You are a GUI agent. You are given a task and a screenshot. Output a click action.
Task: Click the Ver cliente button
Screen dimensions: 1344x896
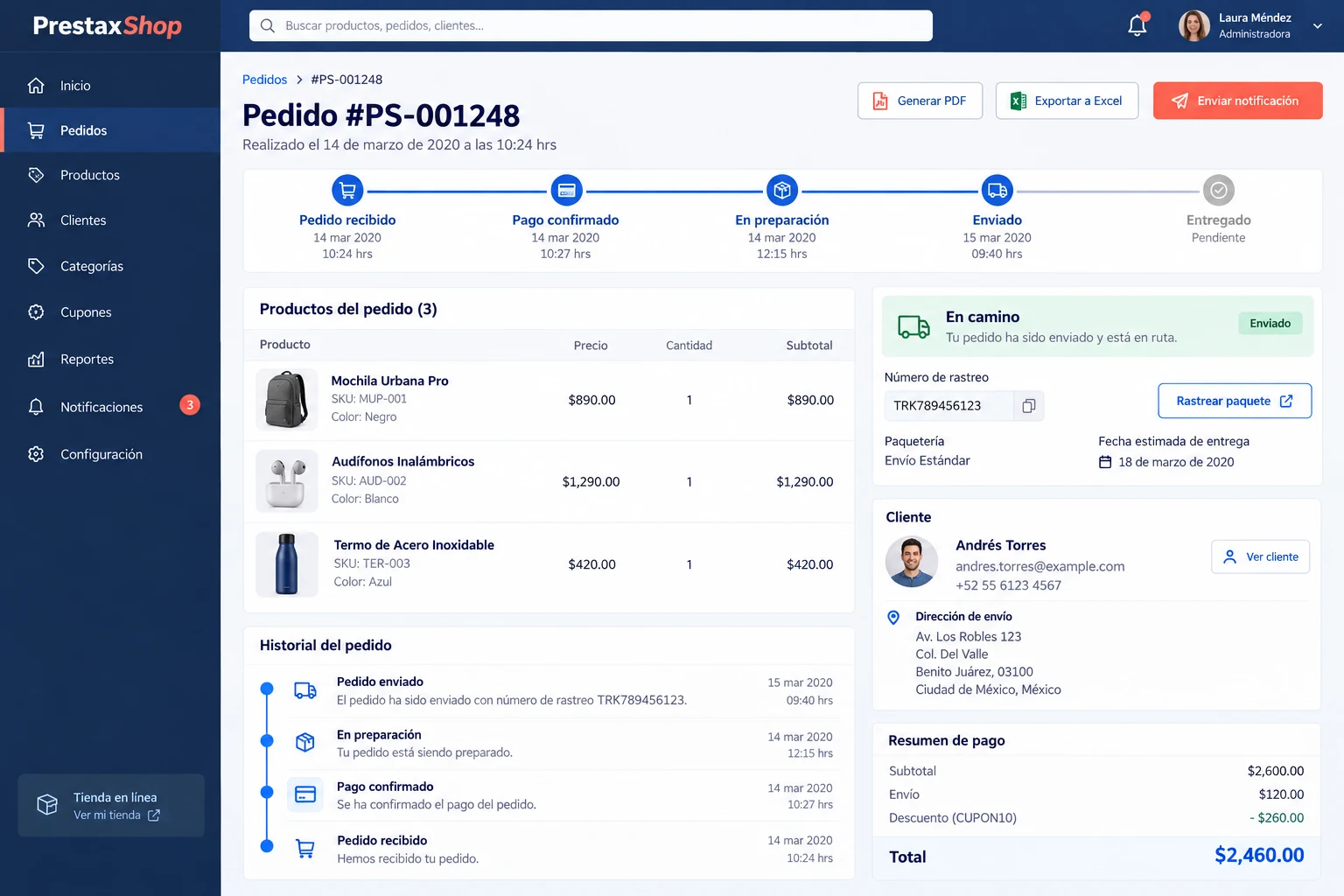[1260, 556]
